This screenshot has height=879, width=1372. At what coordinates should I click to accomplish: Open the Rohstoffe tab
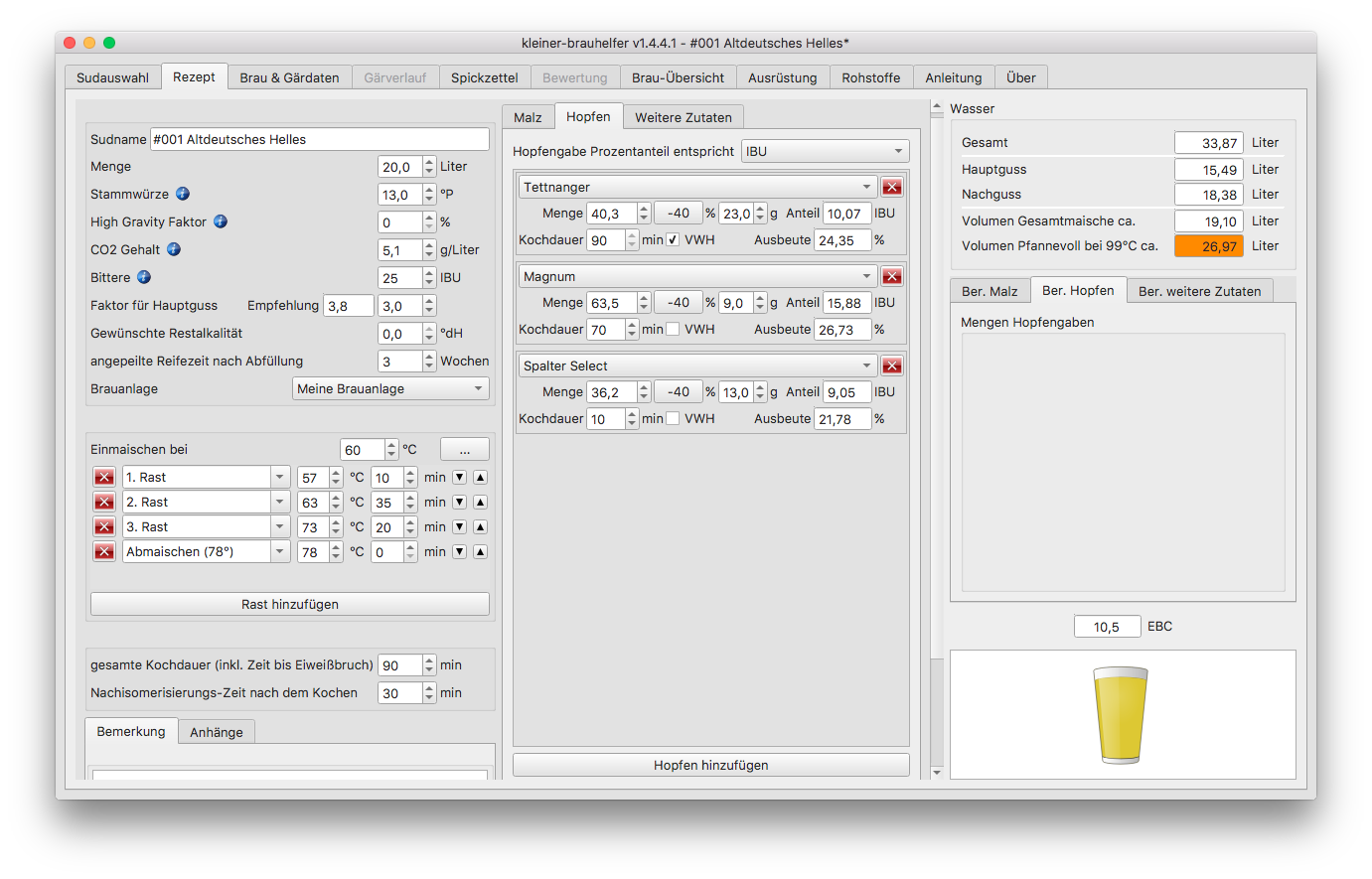click(870, 77)
